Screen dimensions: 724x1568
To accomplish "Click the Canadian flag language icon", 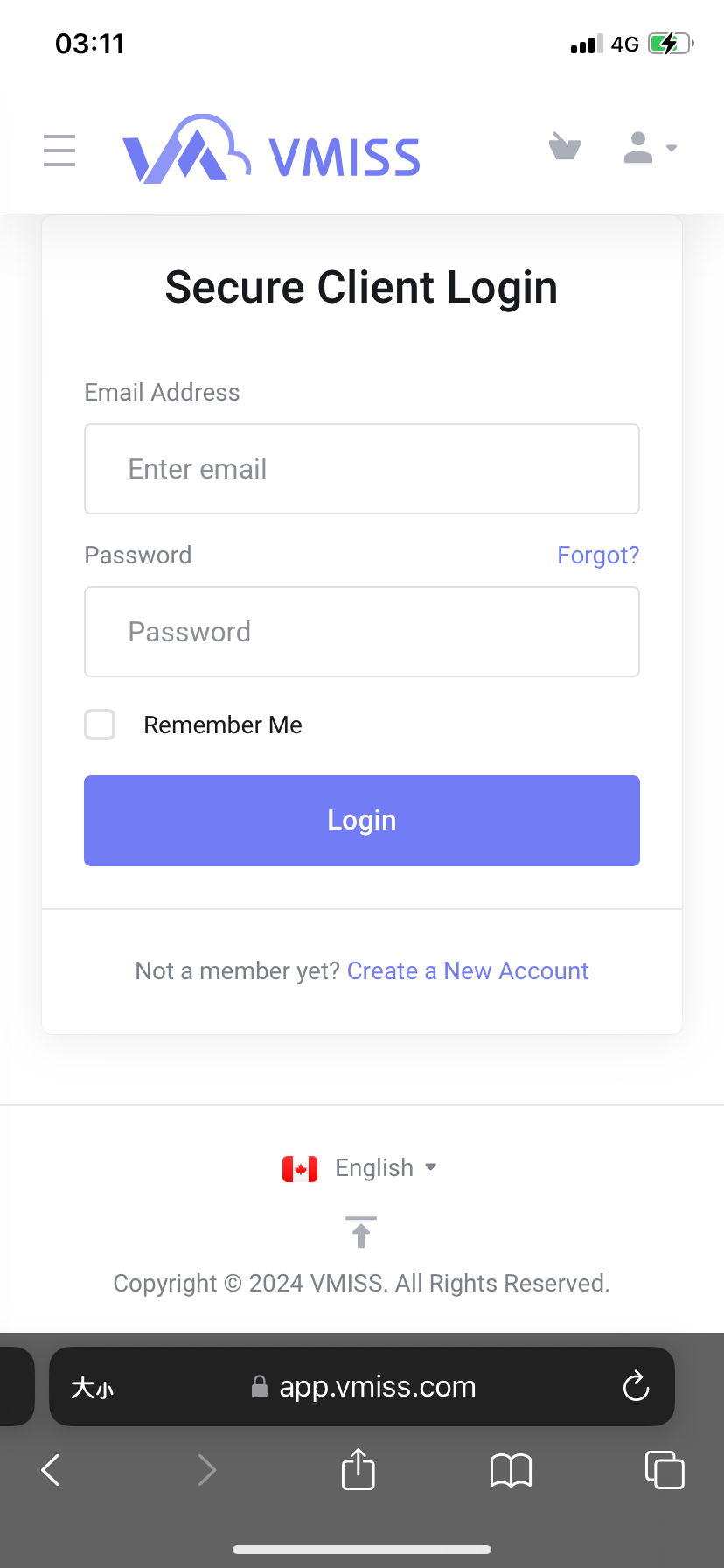I will pyautogui.click(x=300, y=1169).
